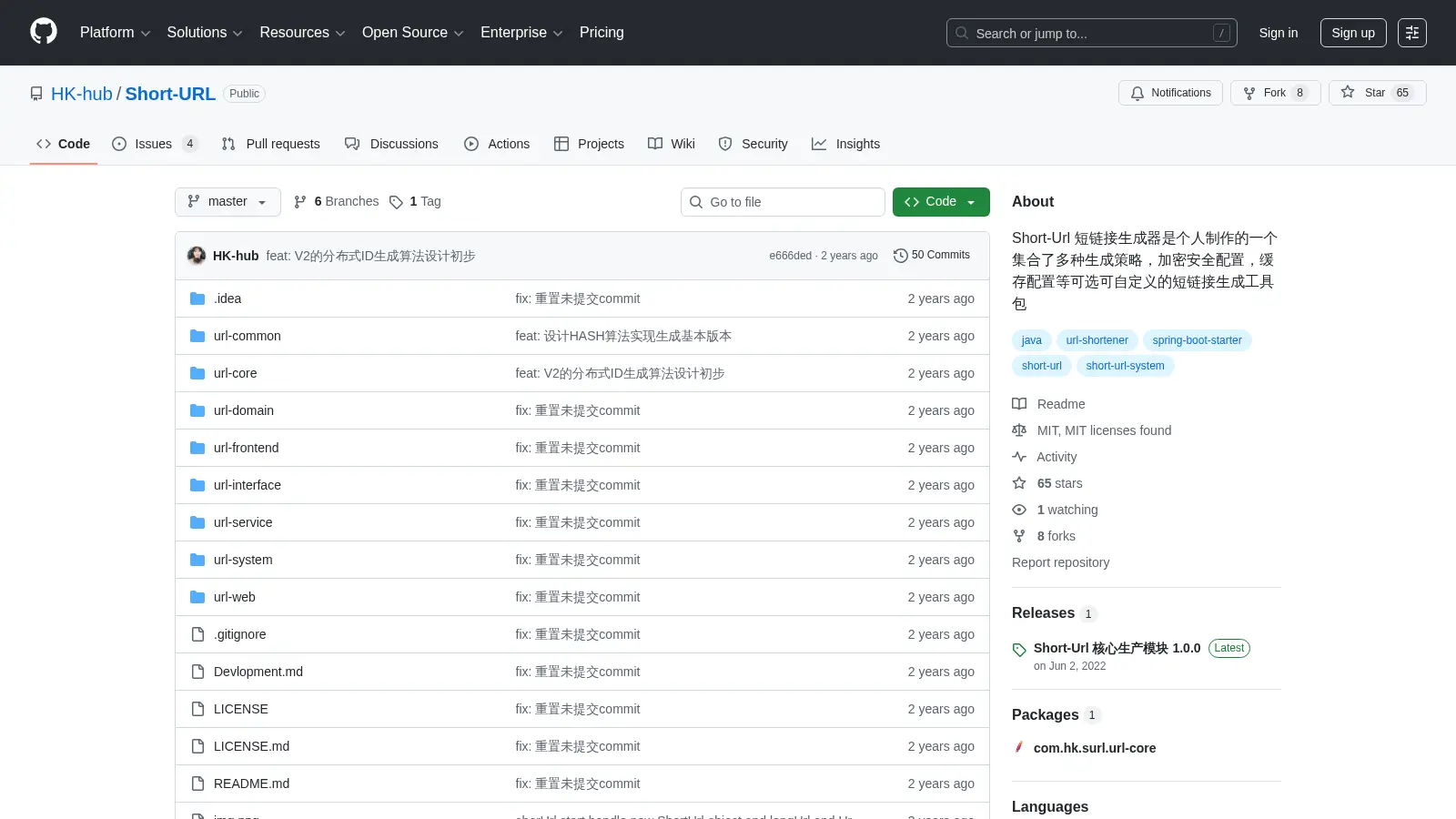
Task: Click the Sign in link
Action: point(1279,33)
